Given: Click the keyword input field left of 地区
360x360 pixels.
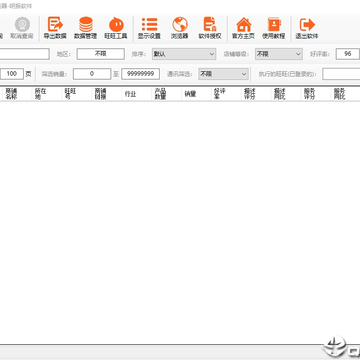Looking at the screenshot, I should [x=25, y=54].
